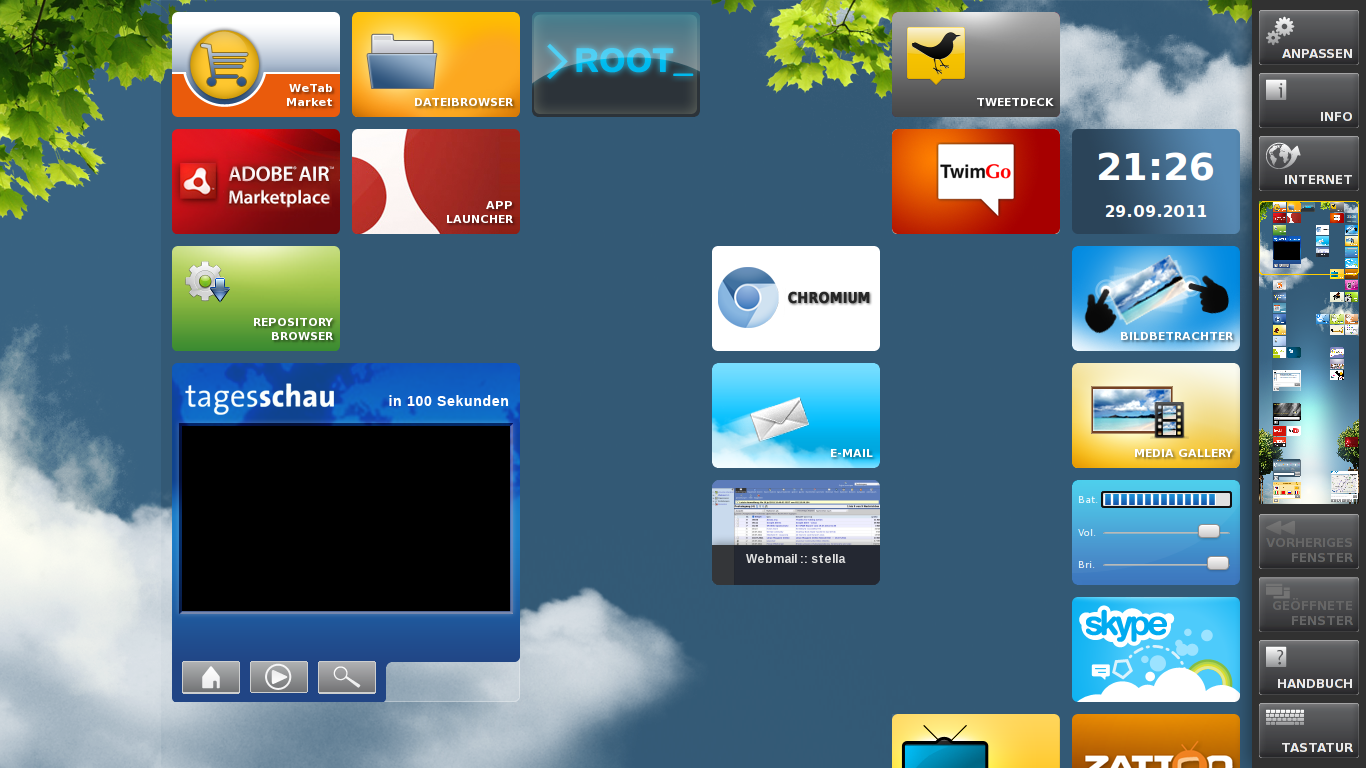Open the Media Gallery tile
This screenshot has width=1366, height=768.
[1156, 416]
